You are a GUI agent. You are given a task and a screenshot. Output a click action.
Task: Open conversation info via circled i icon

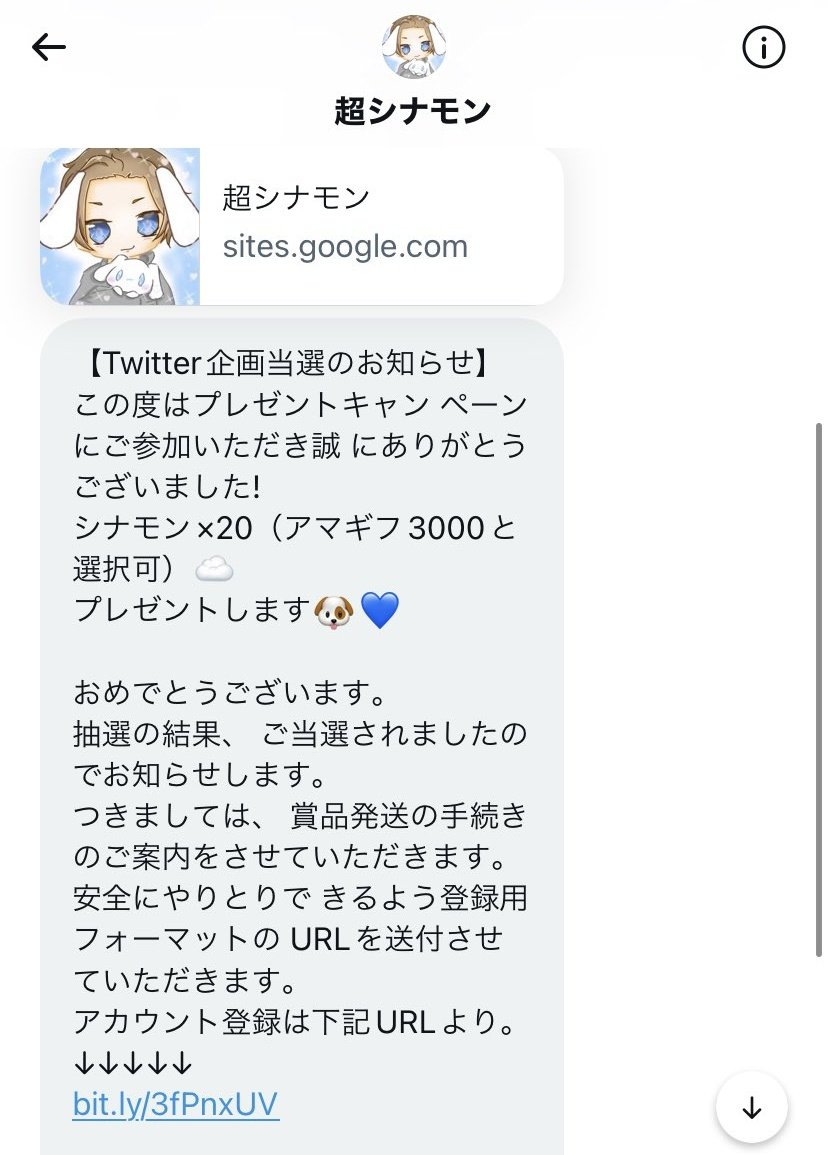tap(763, 48)
